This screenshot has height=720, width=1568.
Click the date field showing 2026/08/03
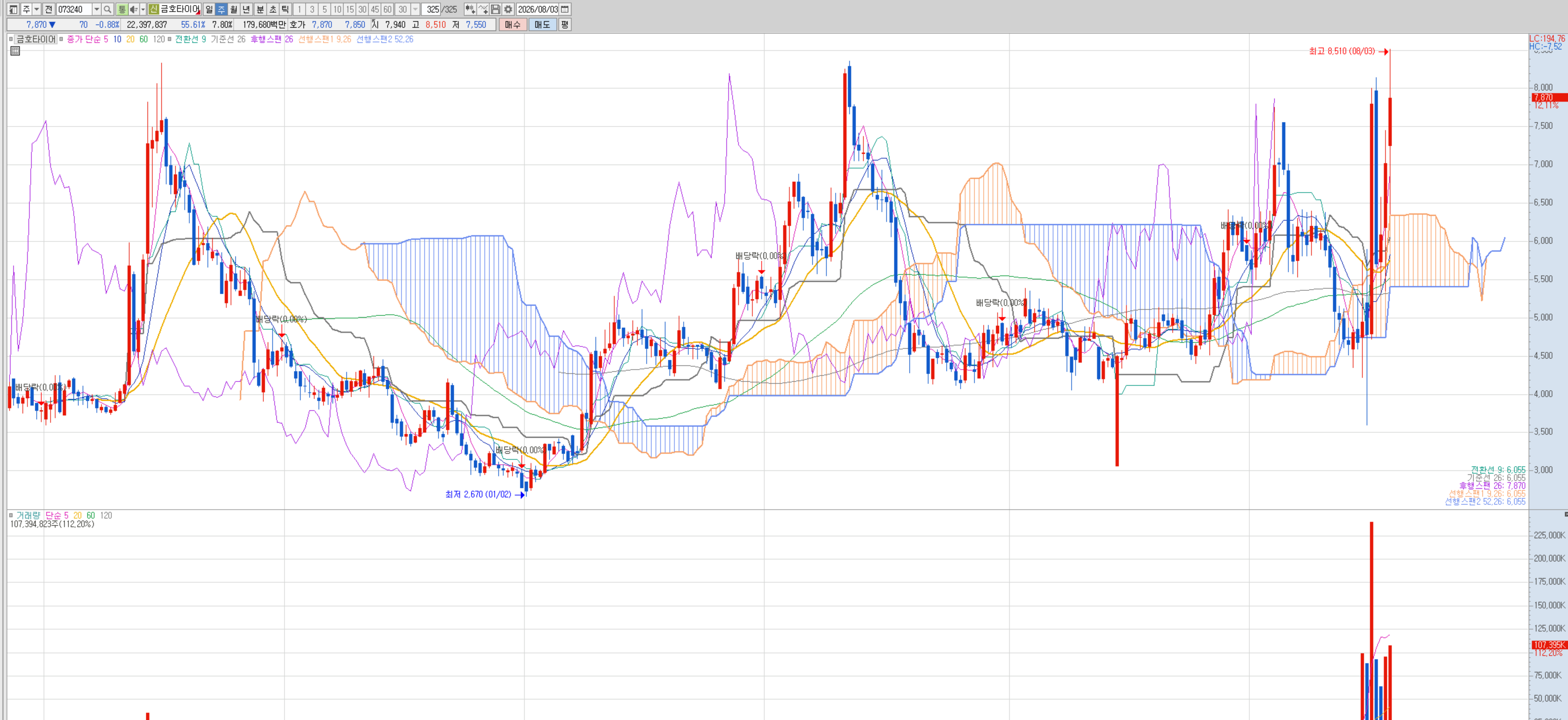pos(538,9)
